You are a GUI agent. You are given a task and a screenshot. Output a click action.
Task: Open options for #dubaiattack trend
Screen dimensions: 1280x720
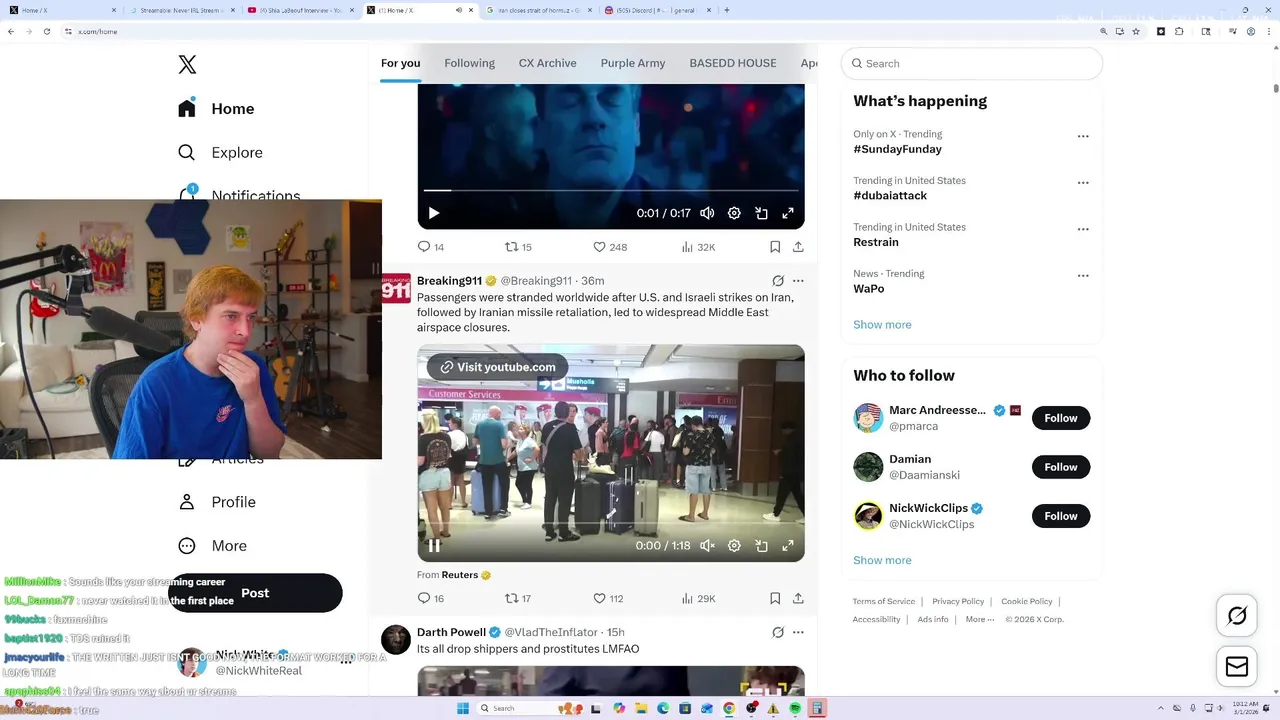click(x=1083, y=183)
